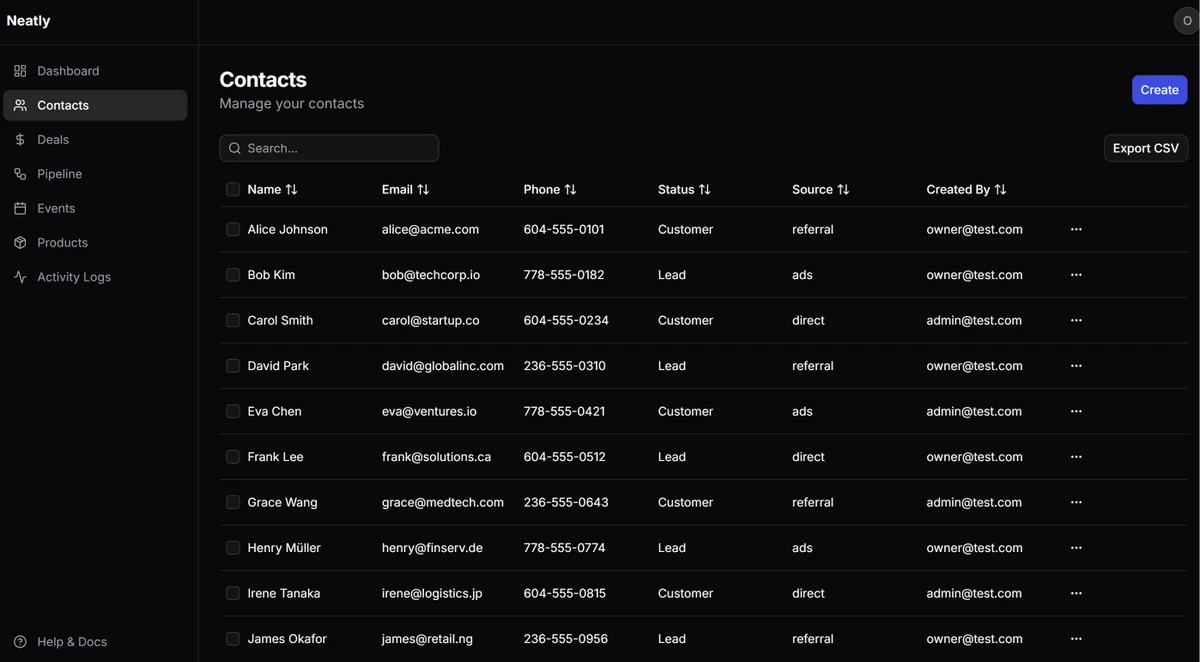This screenshot has width=1200, height=662.
Task: Click the Dashboard grid icon in sidebar
Action: (20, 71)
